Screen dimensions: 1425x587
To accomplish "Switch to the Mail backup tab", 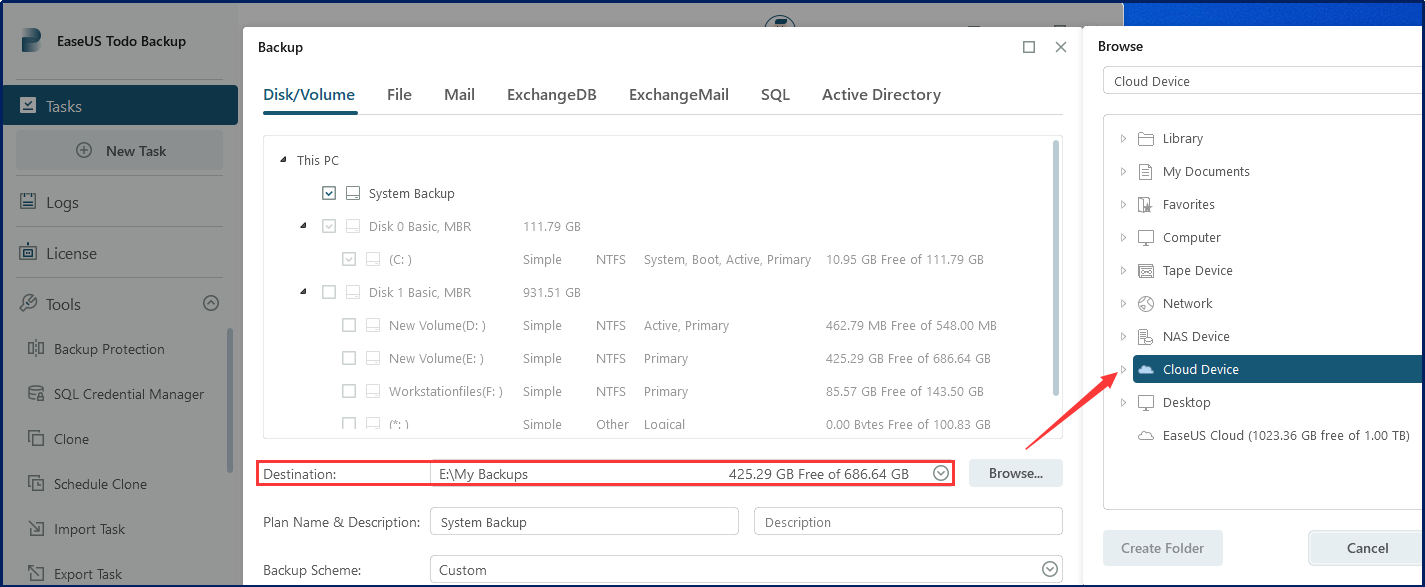I will (x=458, y=94).
